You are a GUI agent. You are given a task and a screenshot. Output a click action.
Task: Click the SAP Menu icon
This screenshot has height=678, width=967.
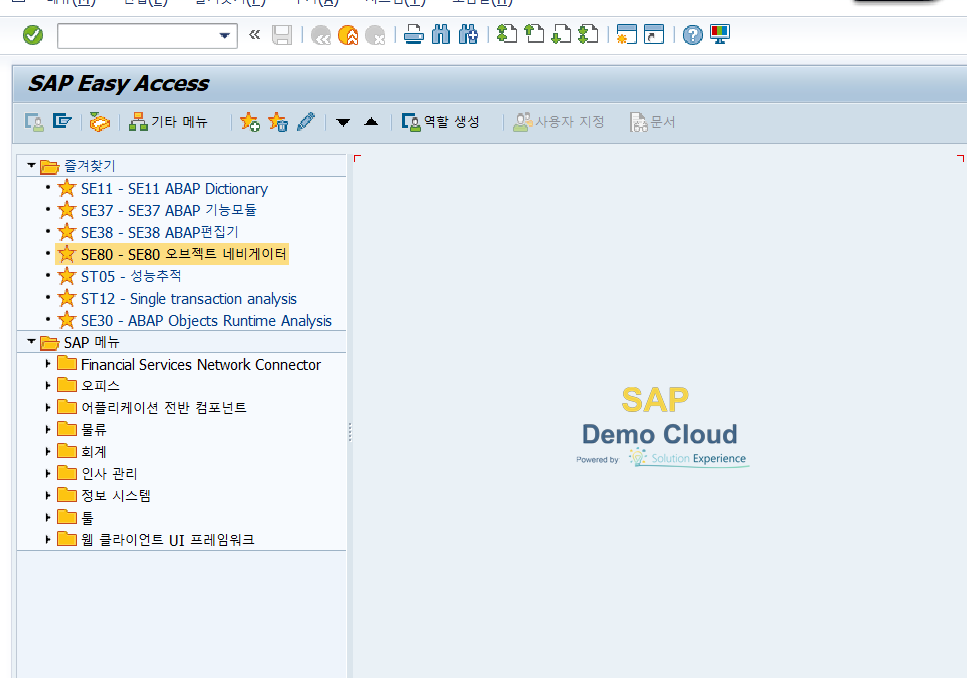(62, 121)
